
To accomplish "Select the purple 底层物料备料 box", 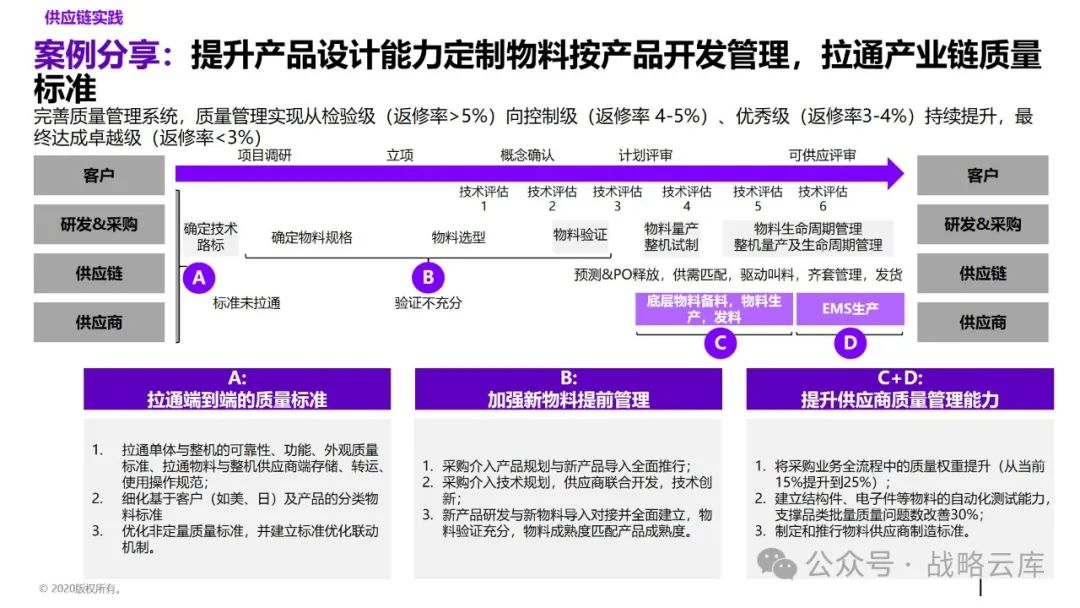I will 714,308.
